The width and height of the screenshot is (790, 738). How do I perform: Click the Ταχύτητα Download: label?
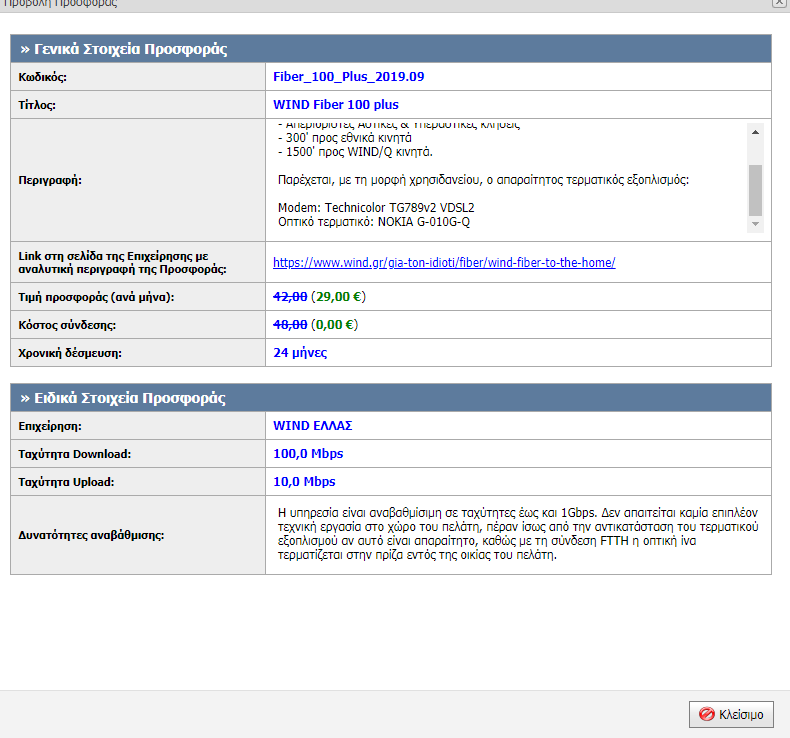(x=75, y=454)
